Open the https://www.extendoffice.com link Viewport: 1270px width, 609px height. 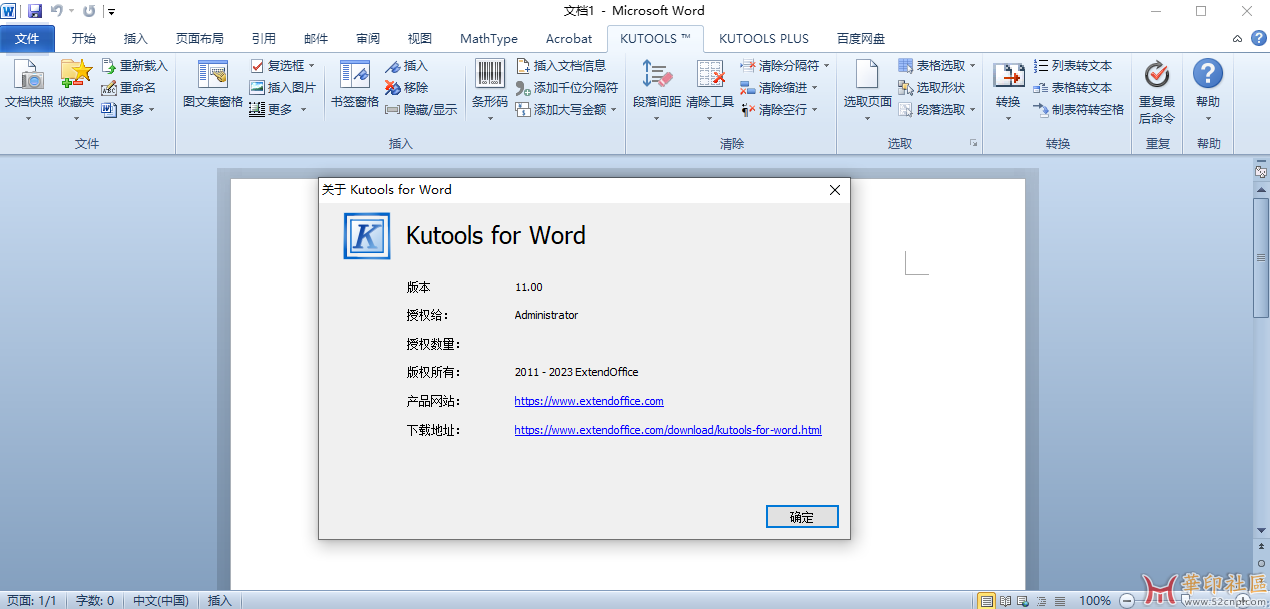[589, 401]
